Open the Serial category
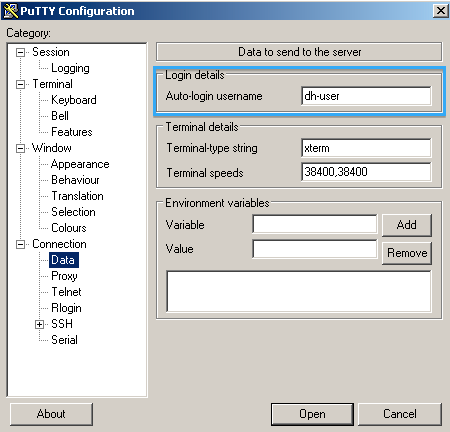The height and width of the screenshot is (432, 450). (64, 340)
